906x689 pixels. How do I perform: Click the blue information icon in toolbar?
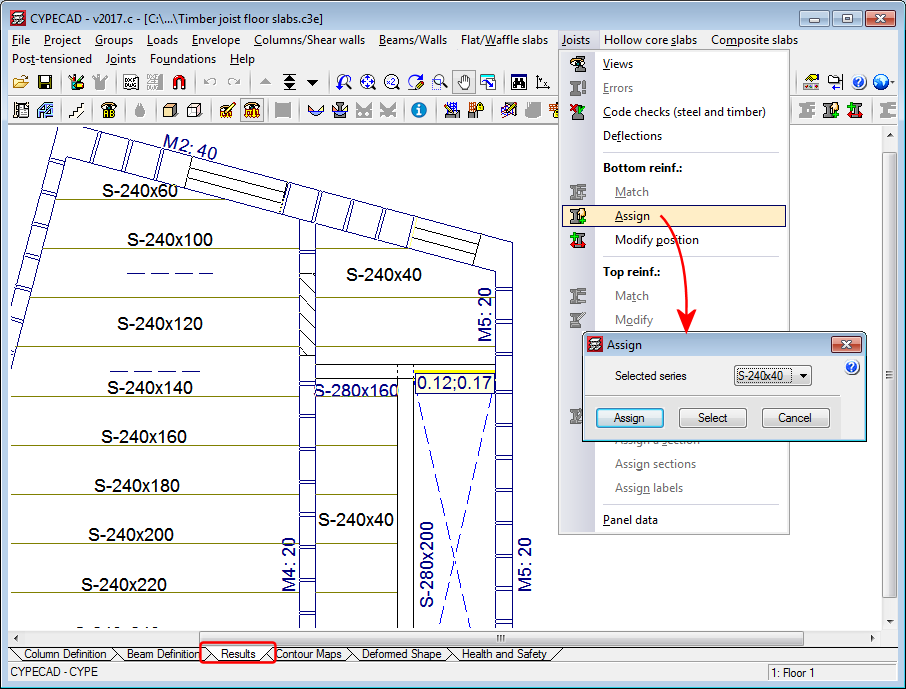click(x=419, y=110)
